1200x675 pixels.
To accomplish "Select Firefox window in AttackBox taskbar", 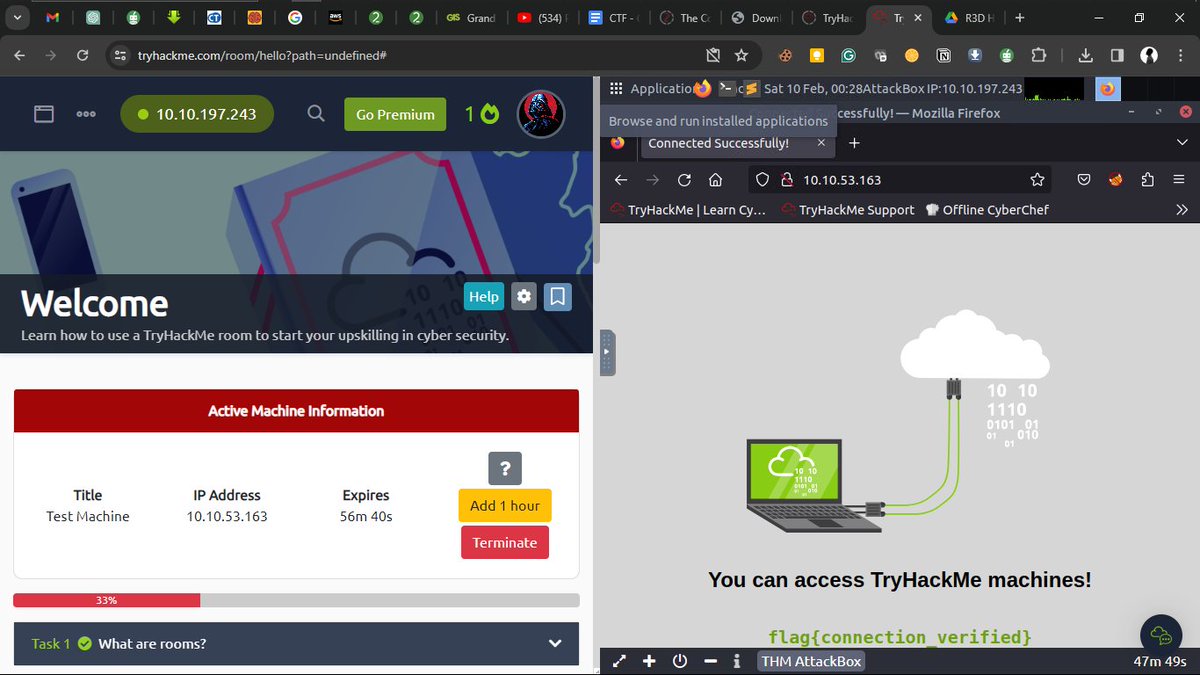I will click(x=1106, y=89).
